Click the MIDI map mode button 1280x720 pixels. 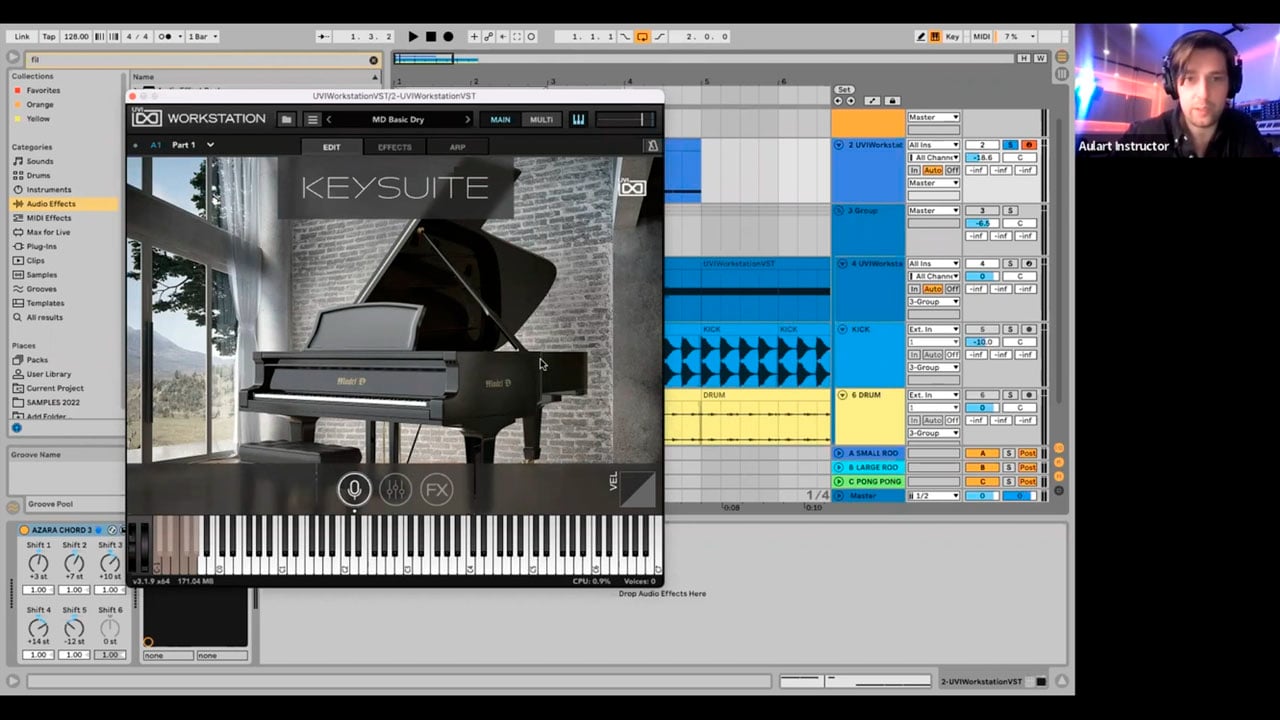coord(982,36)
